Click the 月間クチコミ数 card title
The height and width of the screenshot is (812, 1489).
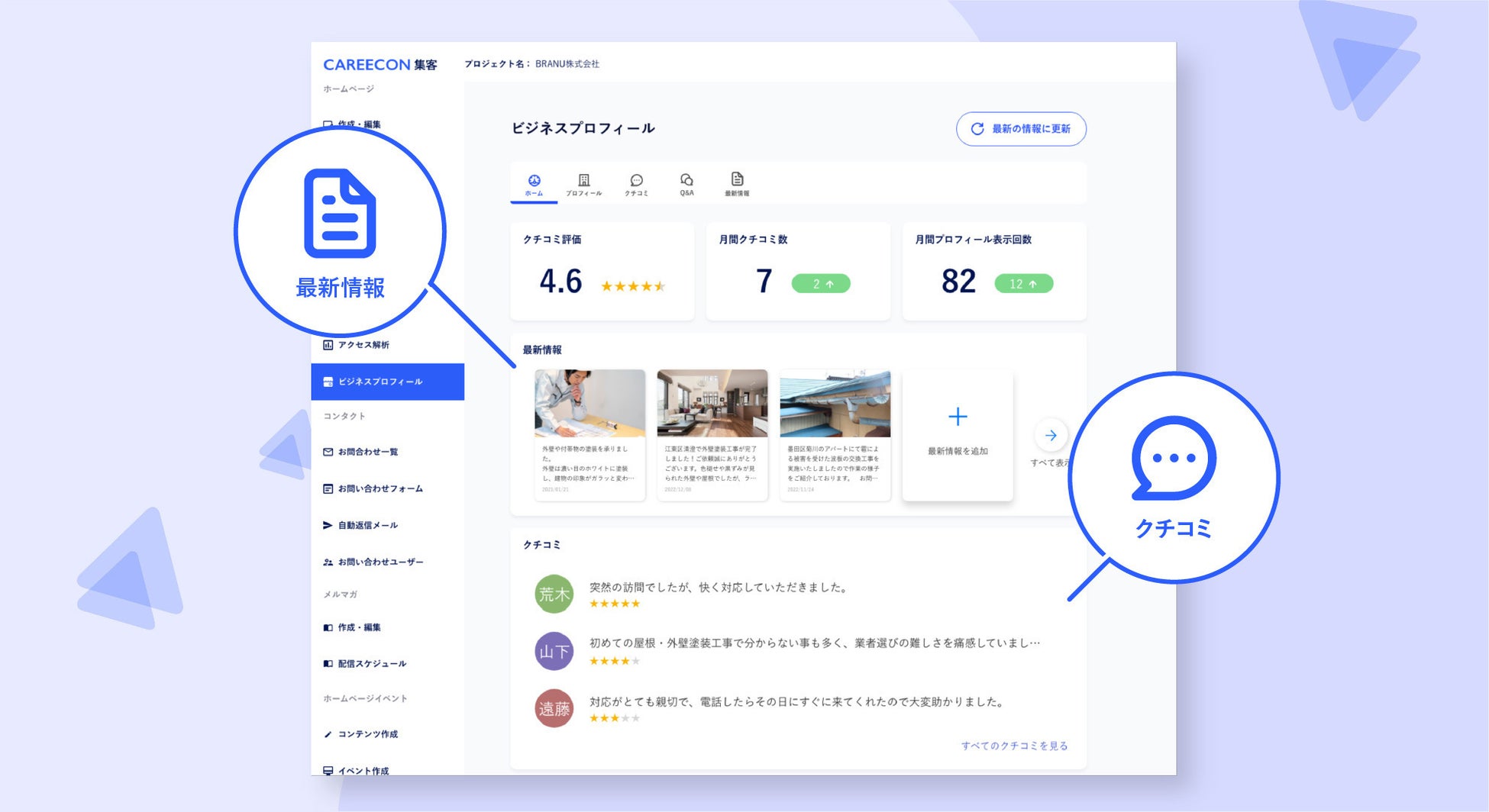click(x=753, y=240)
